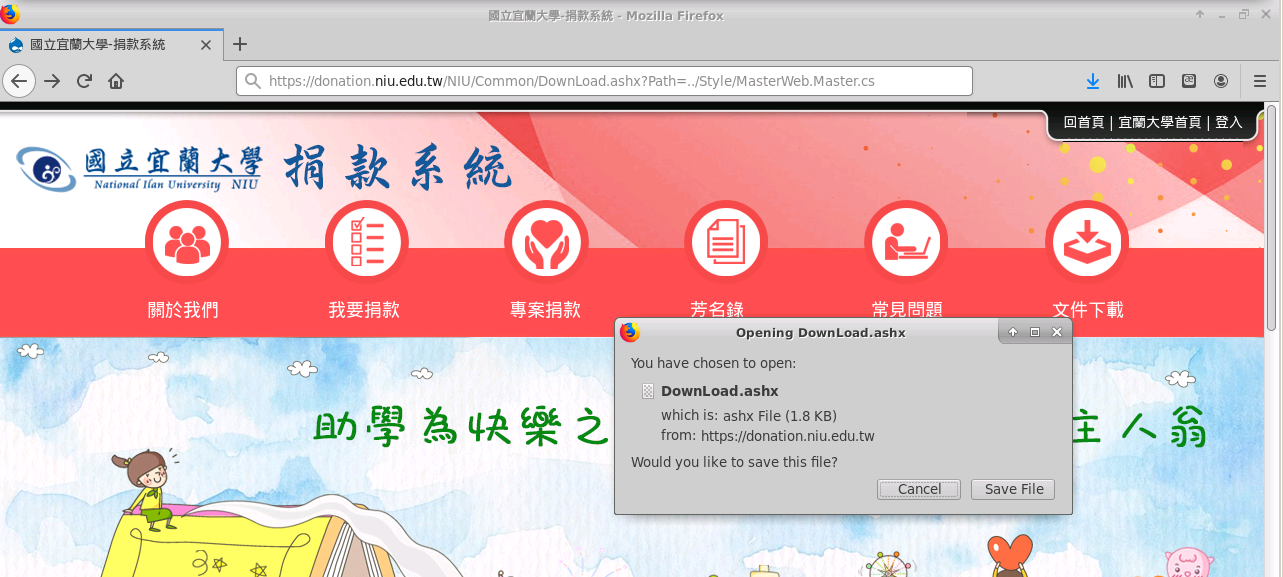Click the 芳名錄 documents icon
This screenshot has height=577, width=1283.
click(x=726, y=243)
